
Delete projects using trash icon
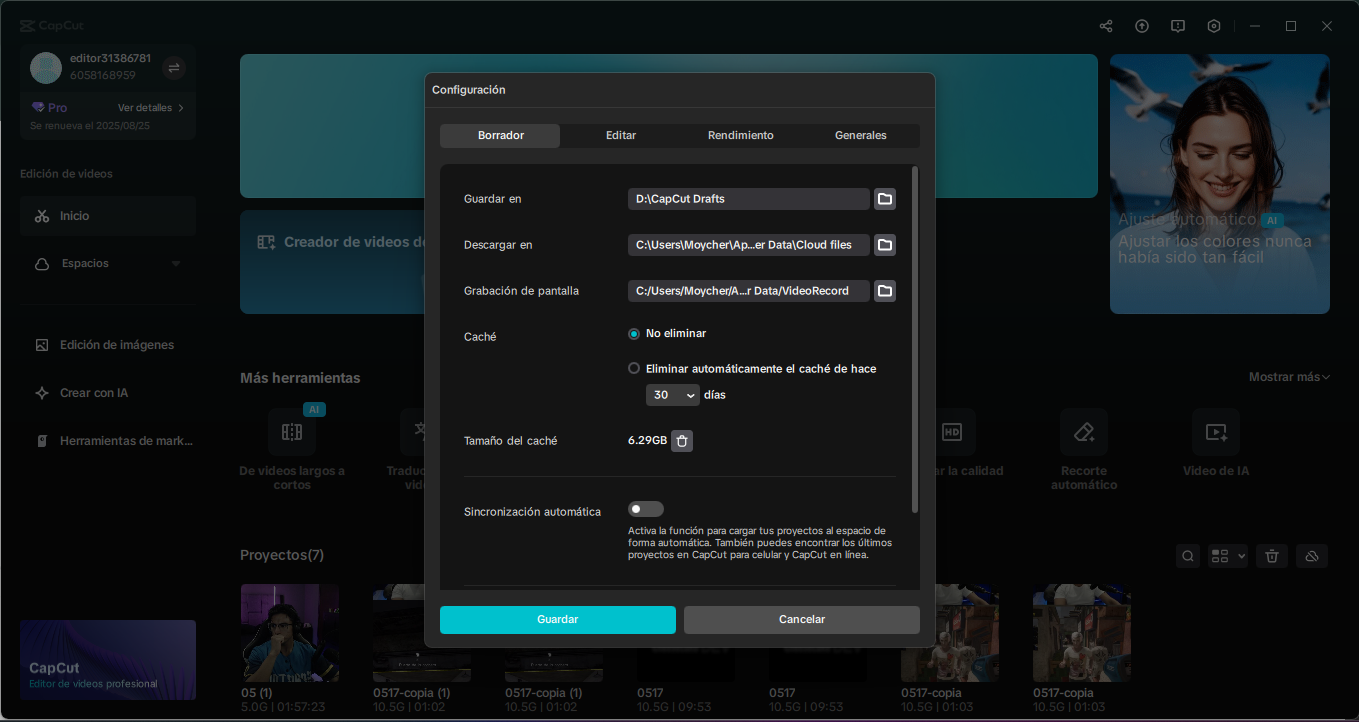point(1271,556)
